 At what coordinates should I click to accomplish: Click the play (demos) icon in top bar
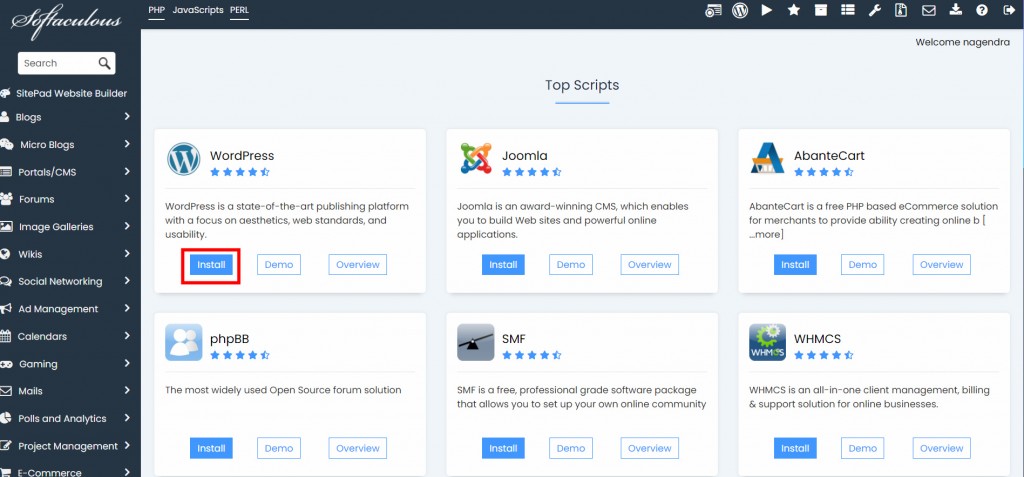[767, 10]
